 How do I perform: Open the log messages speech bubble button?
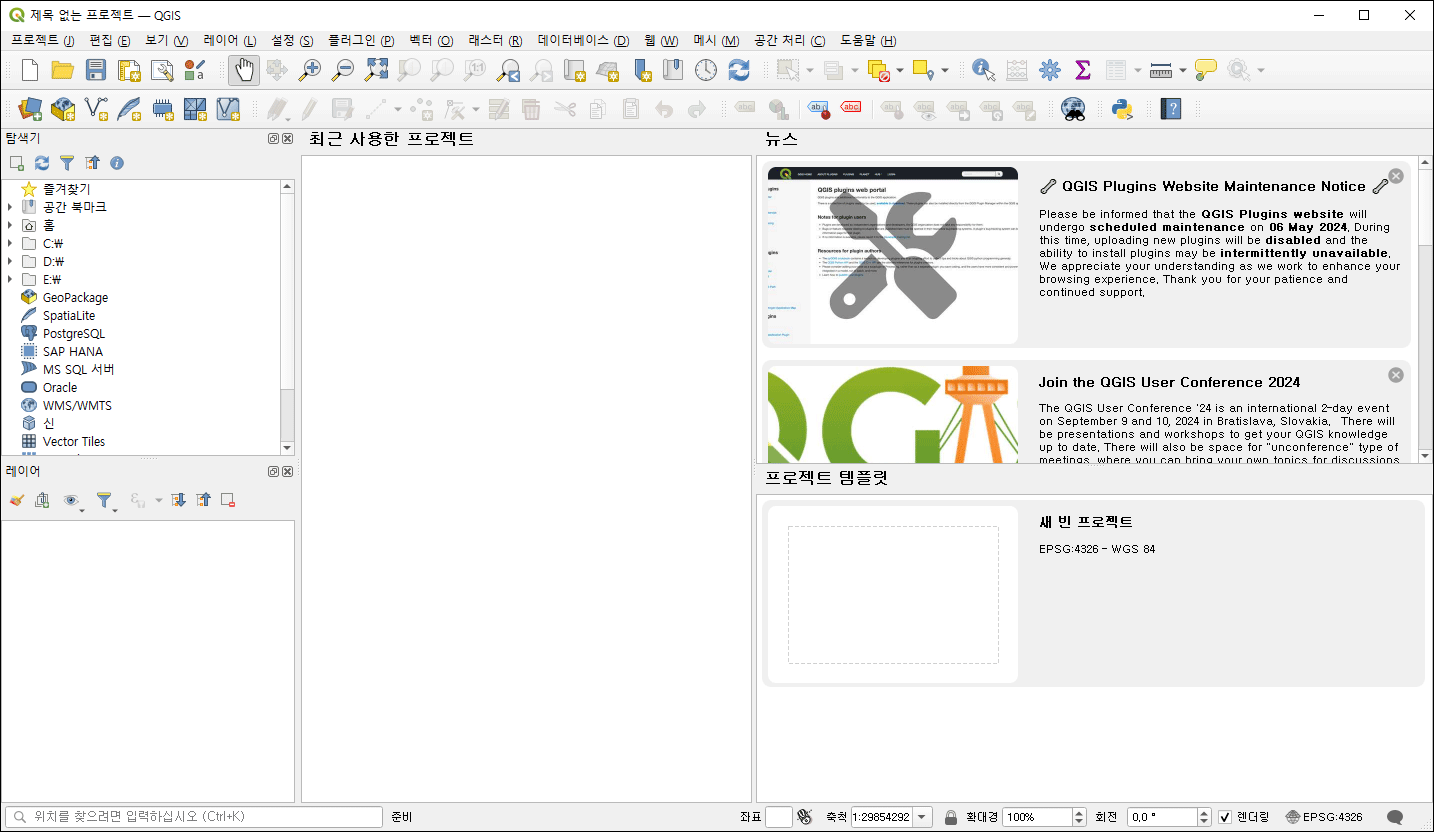click(x=1395, y=817)
